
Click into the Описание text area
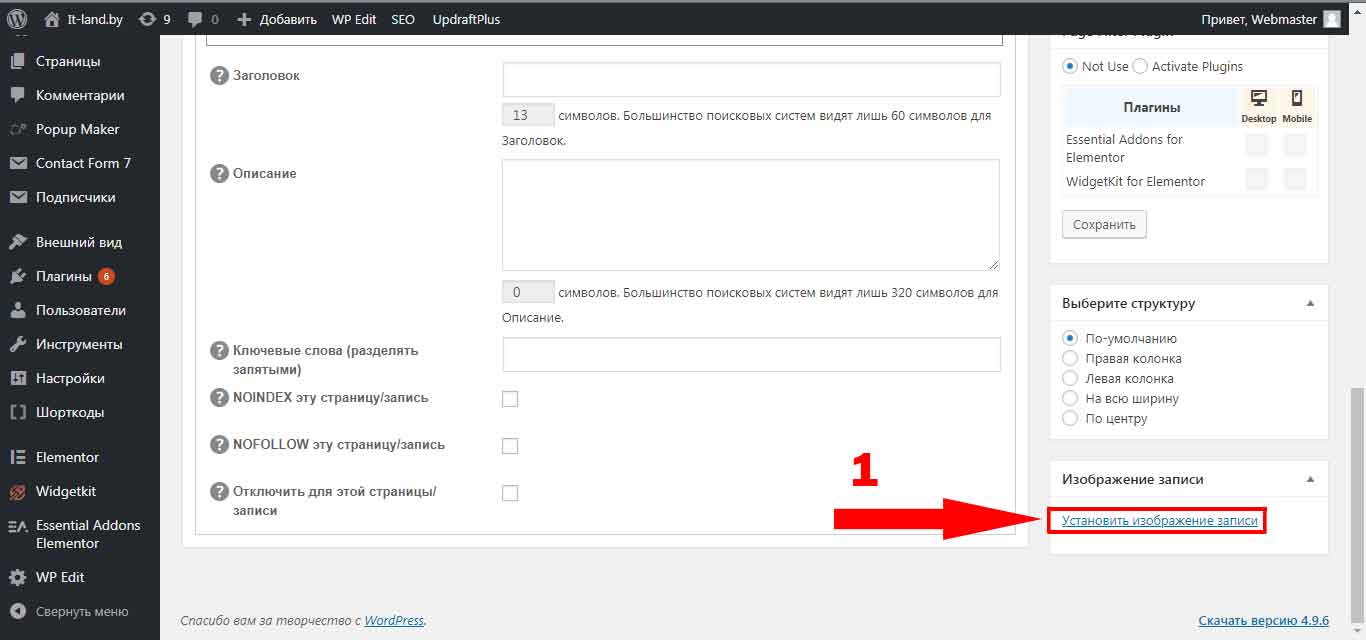click(751, 214)
